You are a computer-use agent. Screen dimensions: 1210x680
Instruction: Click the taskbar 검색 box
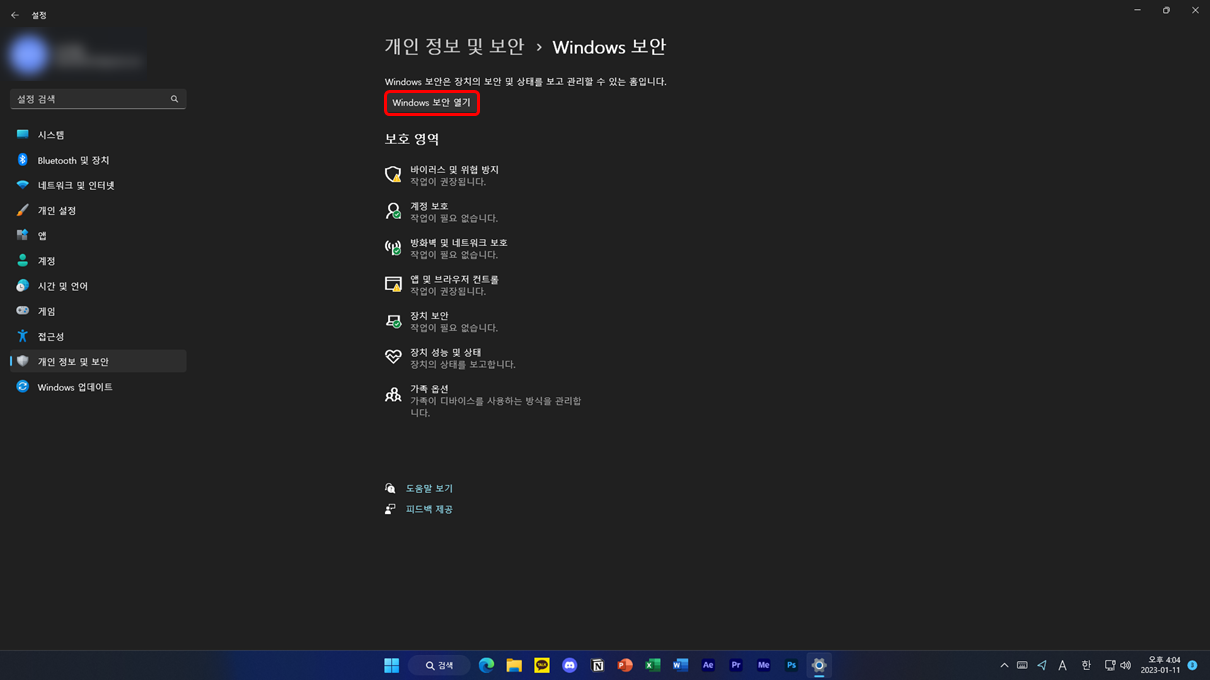(x=439, y=665)
